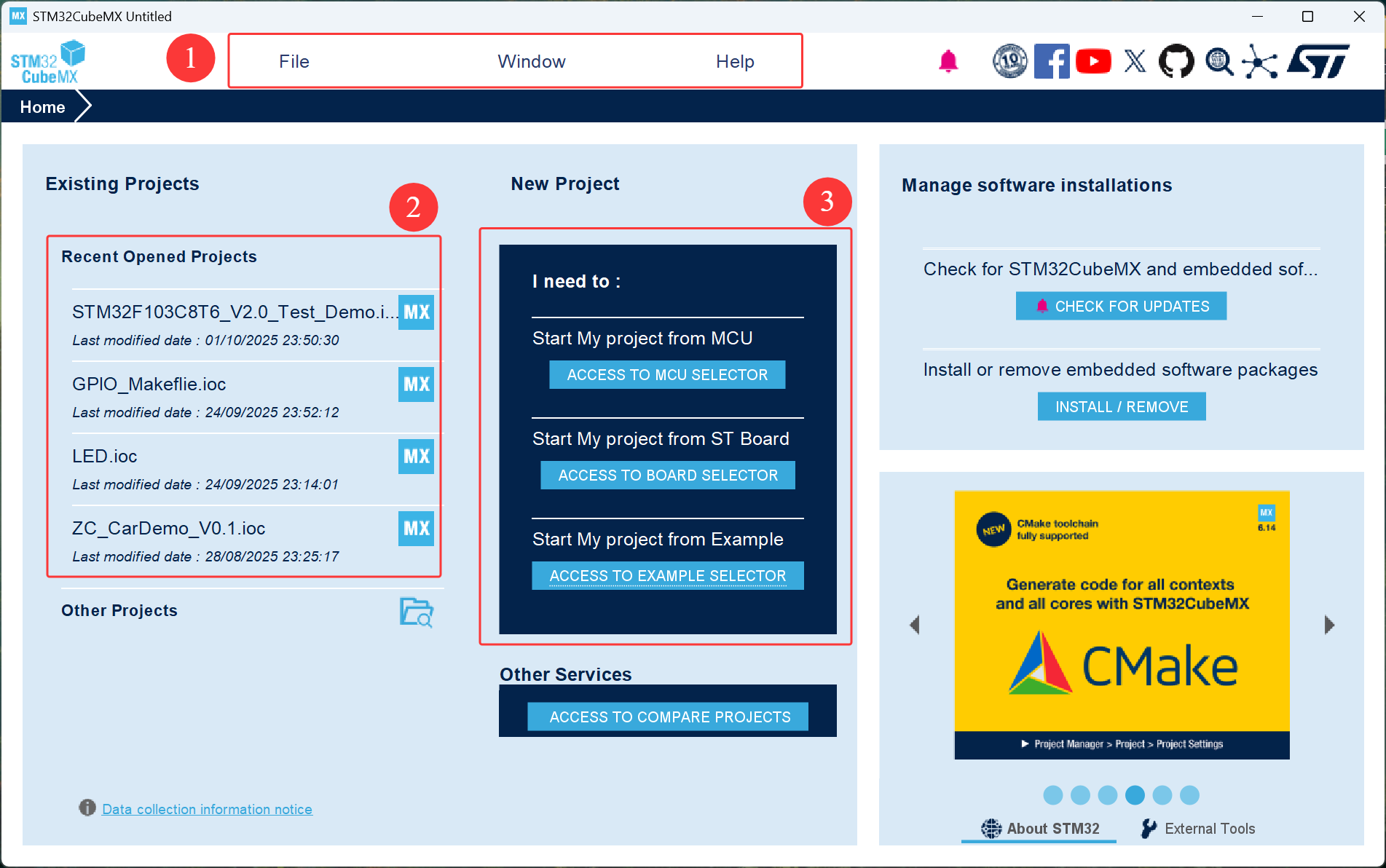Click ACCESS TO BOARD SELECTOR button

click(x=668, y=476)
